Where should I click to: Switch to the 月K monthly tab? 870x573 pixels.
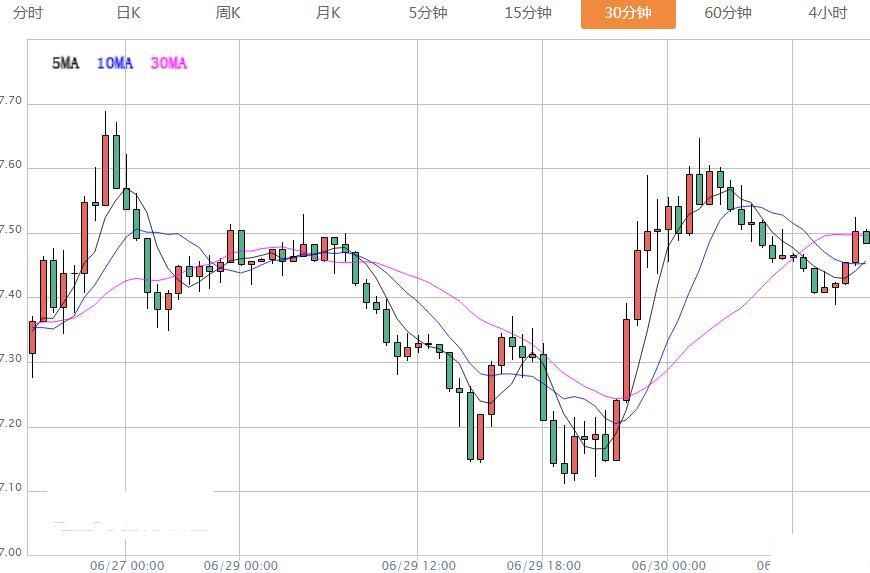pyautogui.click(x=328, y=13)
